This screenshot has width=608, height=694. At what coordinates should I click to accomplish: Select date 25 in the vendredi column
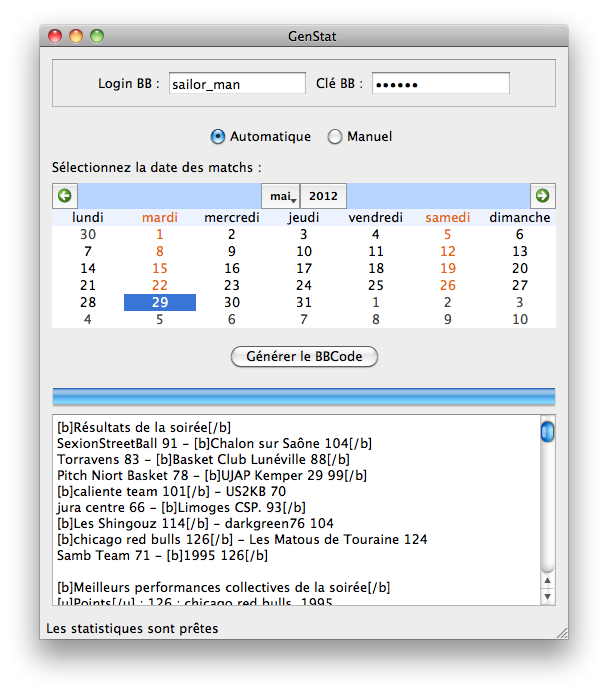pos(376,285)
